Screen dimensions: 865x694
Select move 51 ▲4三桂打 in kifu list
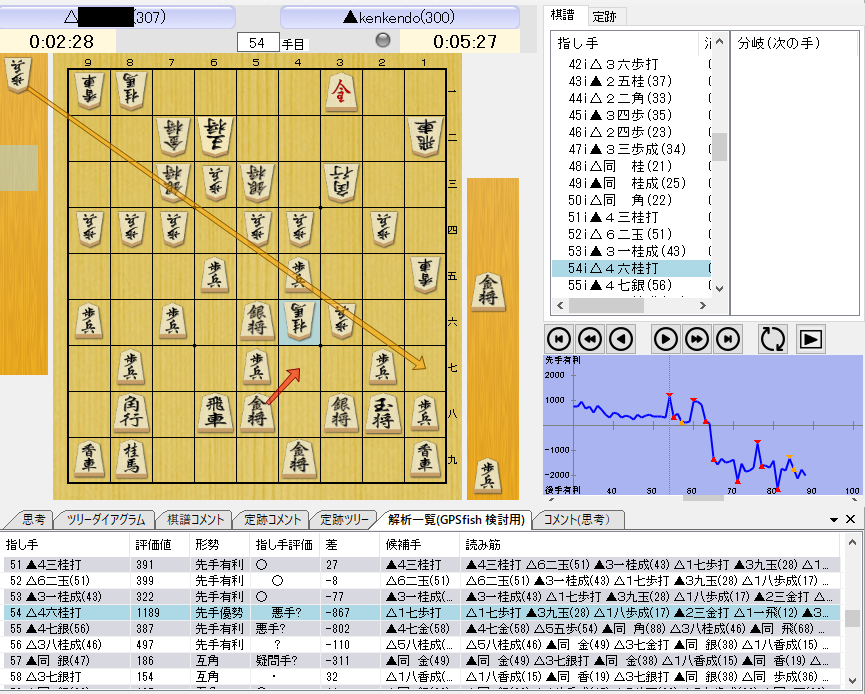pyautogui.click(x=631, y=217)
